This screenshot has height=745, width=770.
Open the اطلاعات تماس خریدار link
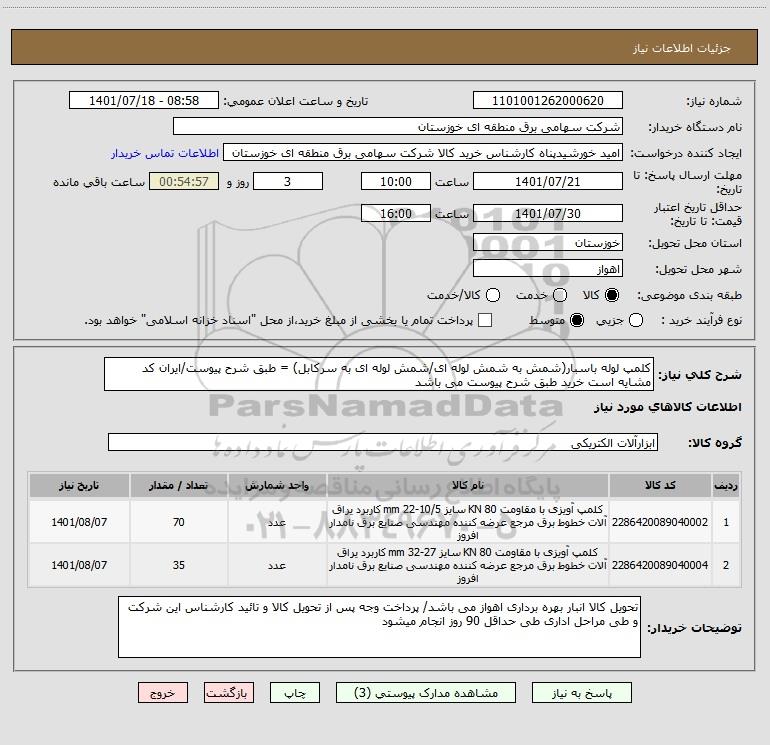click(x=165, y=153)
